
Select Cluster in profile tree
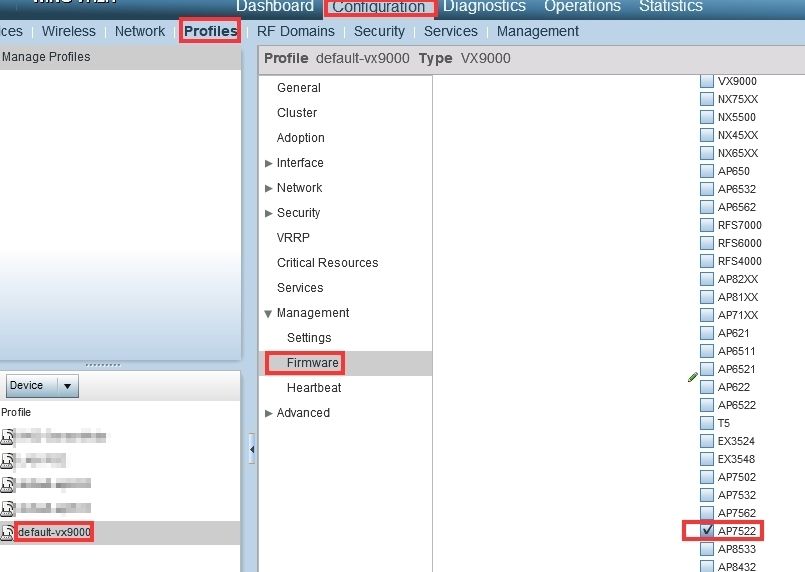297,112
